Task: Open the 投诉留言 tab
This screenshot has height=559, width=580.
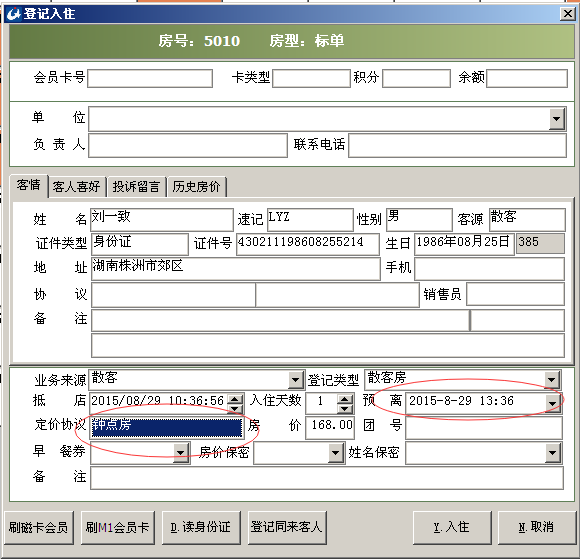Action: (x=136, y=186)
